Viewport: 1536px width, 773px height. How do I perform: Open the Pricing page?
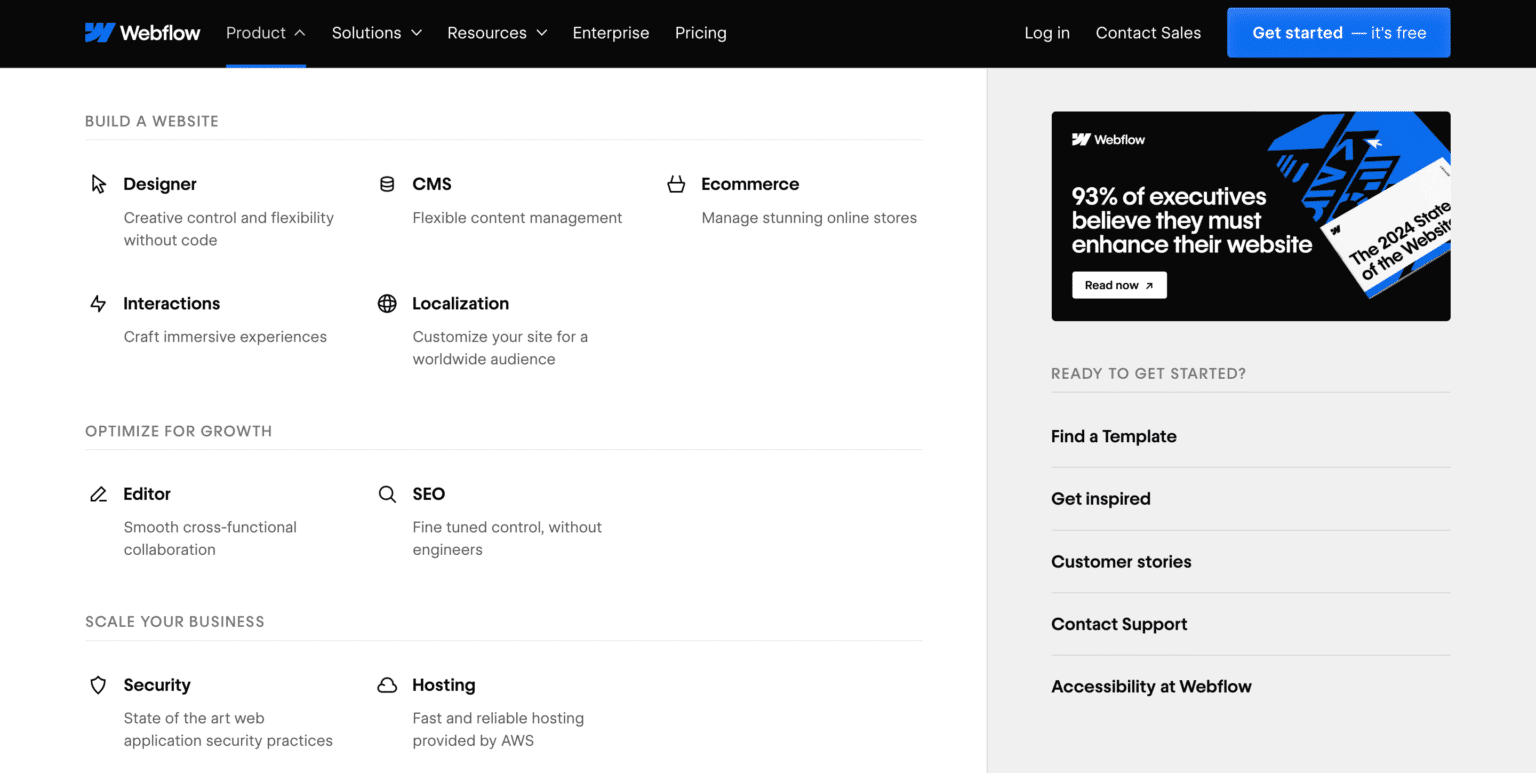coord(700,32)
